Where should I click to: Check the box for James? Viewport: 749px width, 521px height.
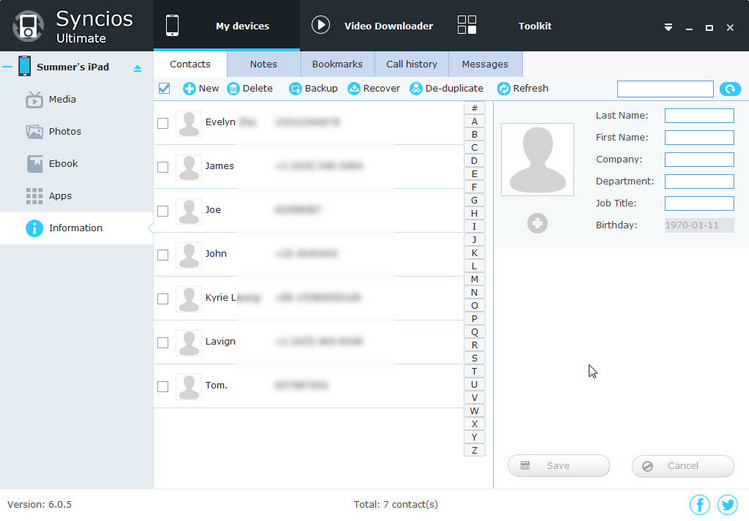click(x=163, y=167)
